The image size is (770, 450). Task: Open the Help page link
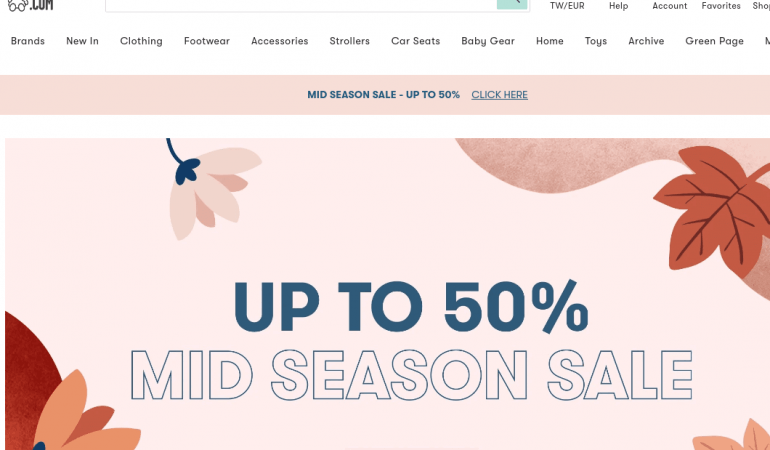click(618, 6)
